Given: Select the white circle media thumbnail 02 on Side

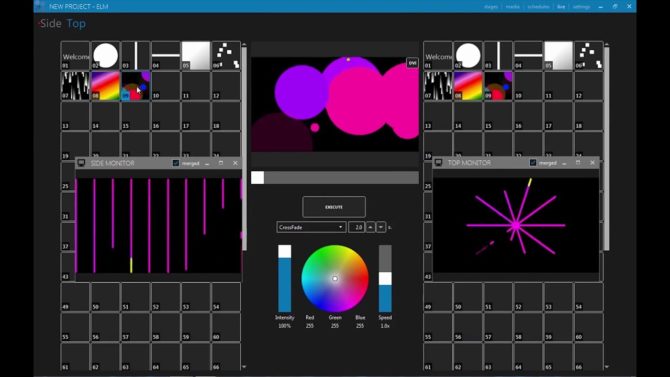Looking at the screenshot, I should click(x=105, y=56).
